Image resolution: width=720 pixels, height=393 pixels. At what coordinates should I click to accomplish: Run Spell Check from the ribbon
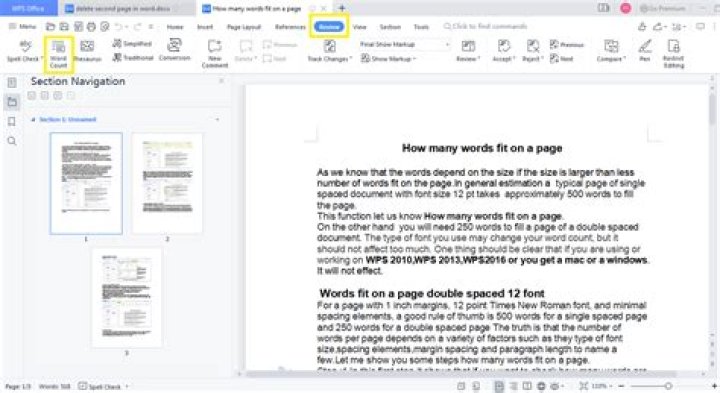pos(25,51)
